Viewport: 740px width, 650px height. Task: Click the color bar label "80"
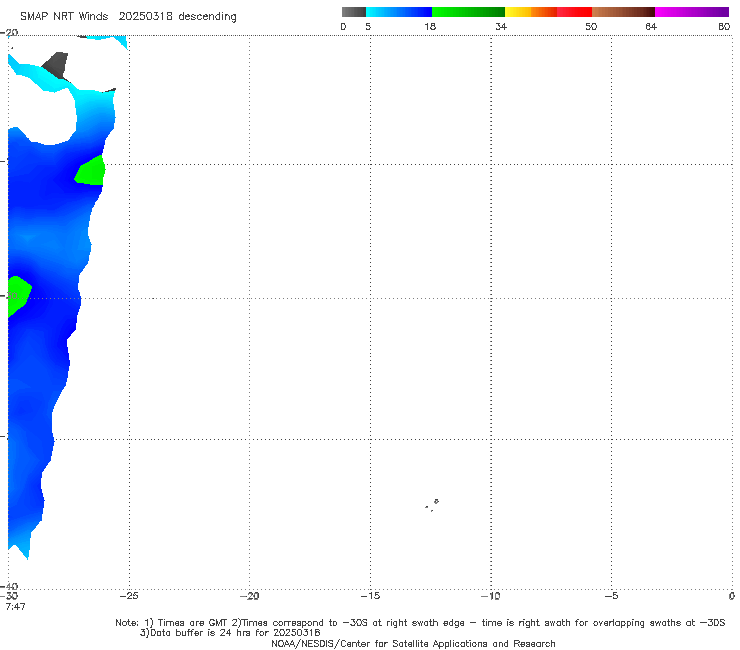tap(724, 27)
